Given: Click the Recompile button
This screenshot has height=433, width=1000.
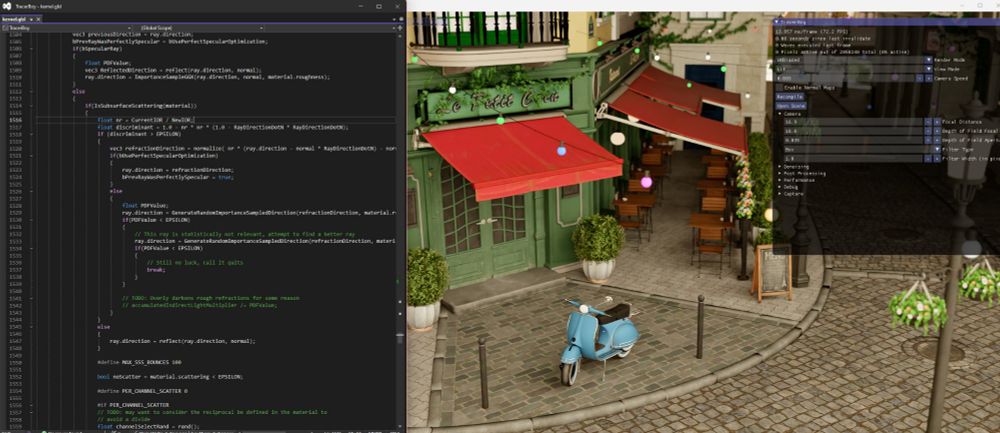Looking at the screenshot, I should 790,96.
